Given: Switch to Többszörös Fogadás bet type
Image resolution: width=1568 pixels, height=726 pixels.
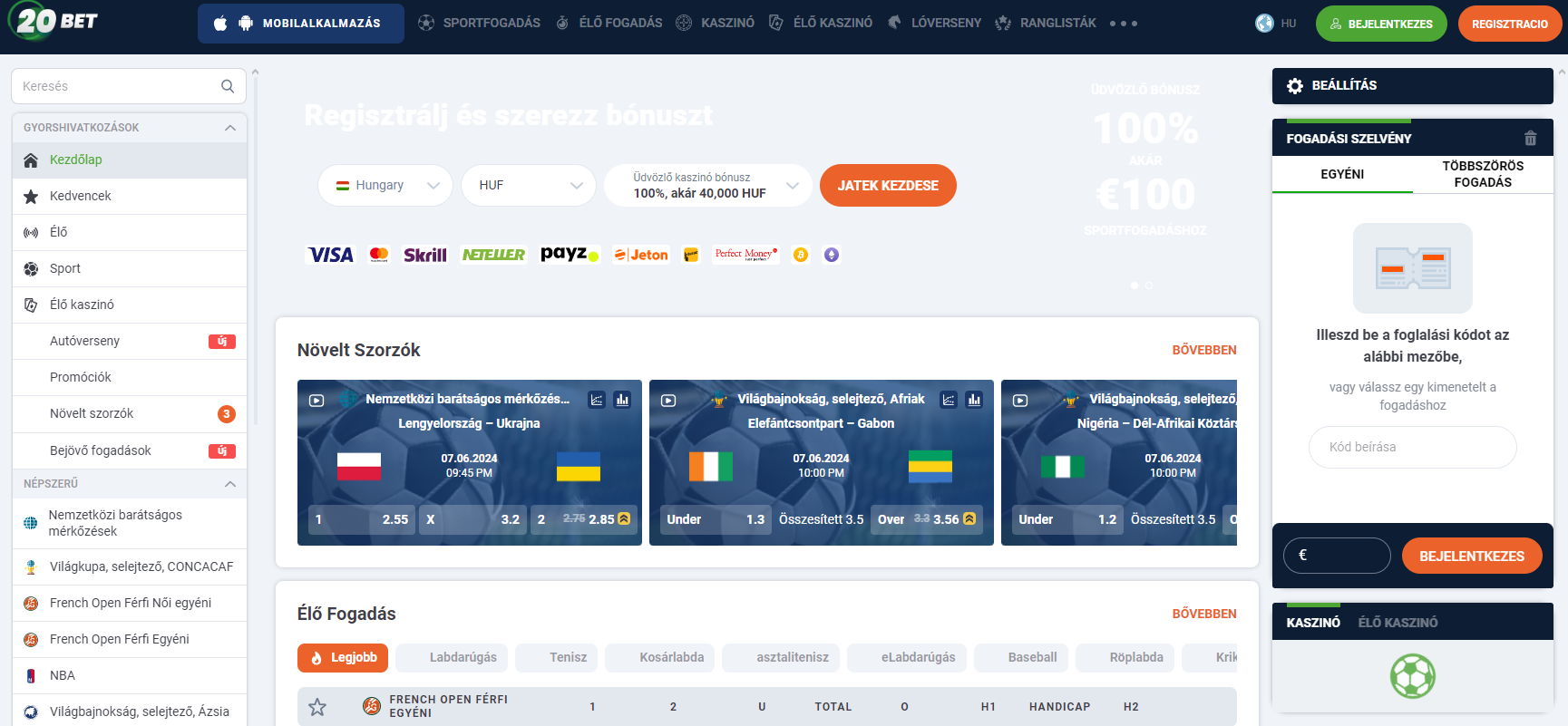Looking at the screenshot, I should 1483,174.
